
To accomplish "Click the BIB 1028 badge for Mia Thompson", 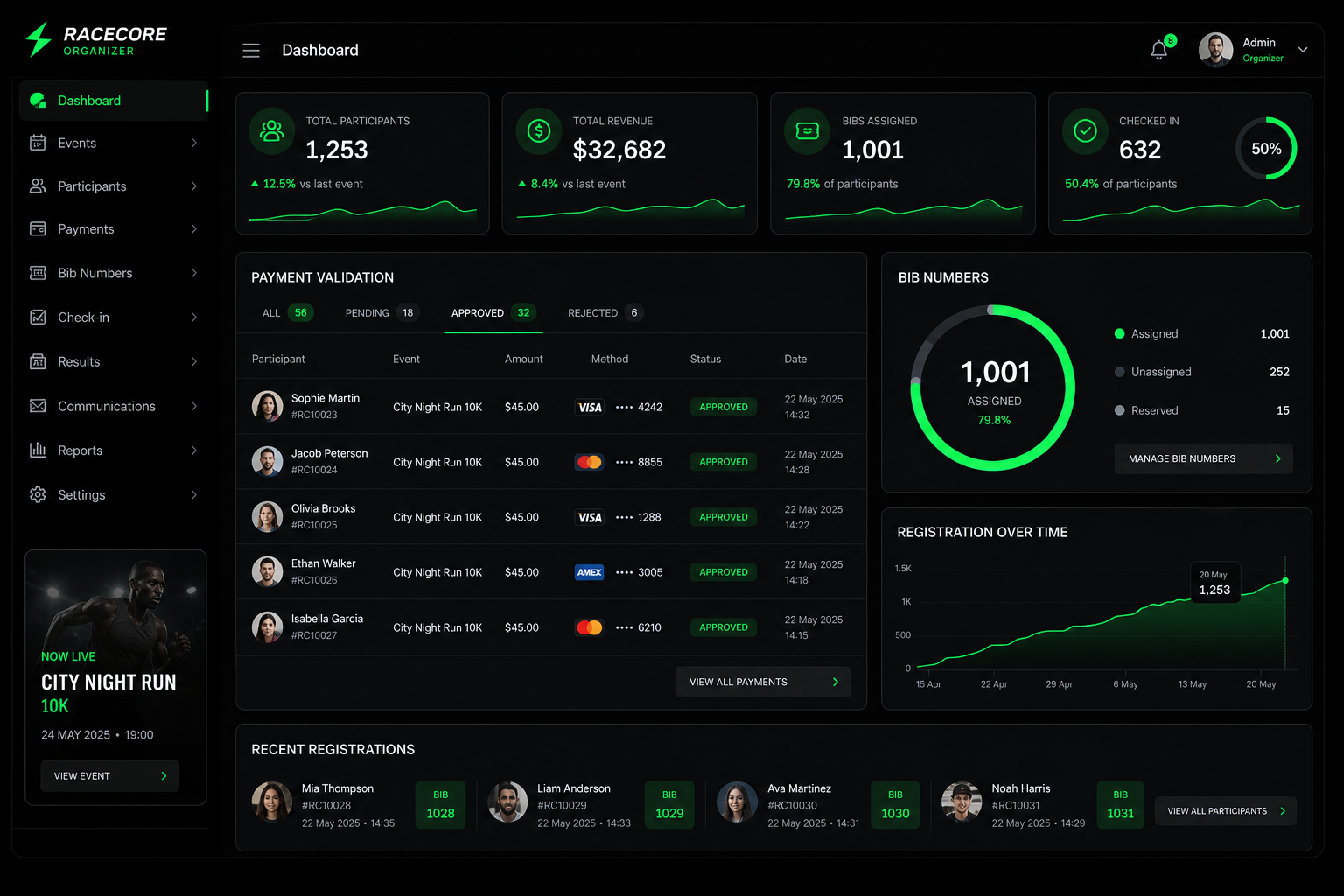I will [x=440, y=804].
